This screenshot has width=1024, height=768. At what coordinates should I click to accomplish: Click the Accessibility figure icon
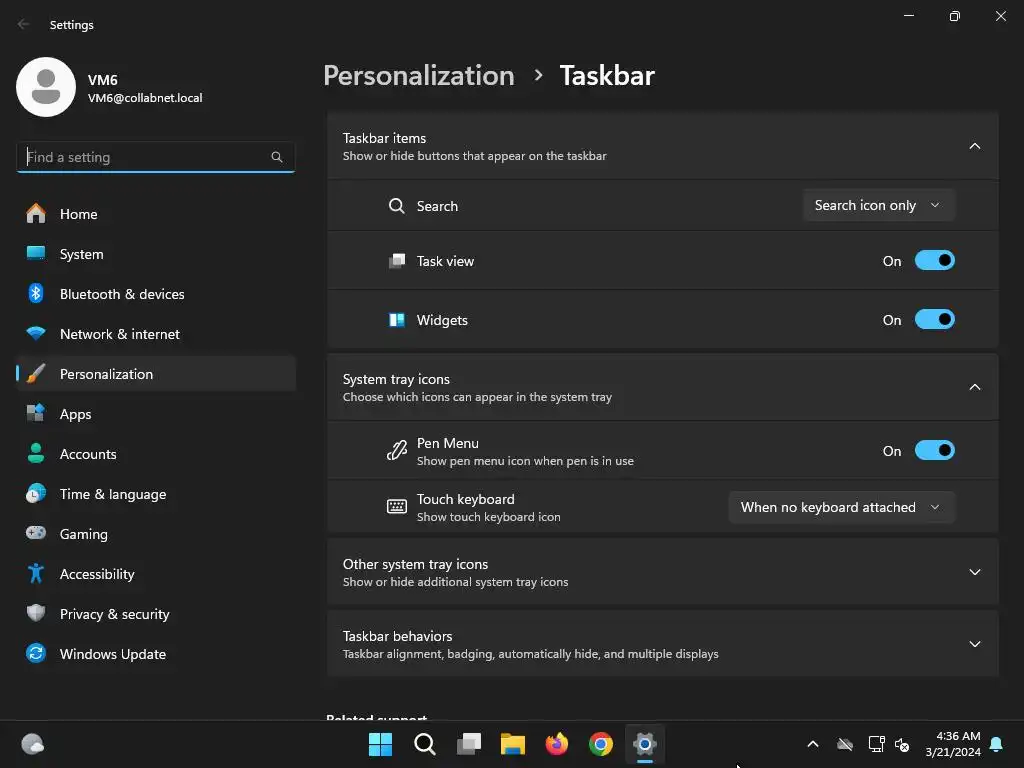(36, 573)
